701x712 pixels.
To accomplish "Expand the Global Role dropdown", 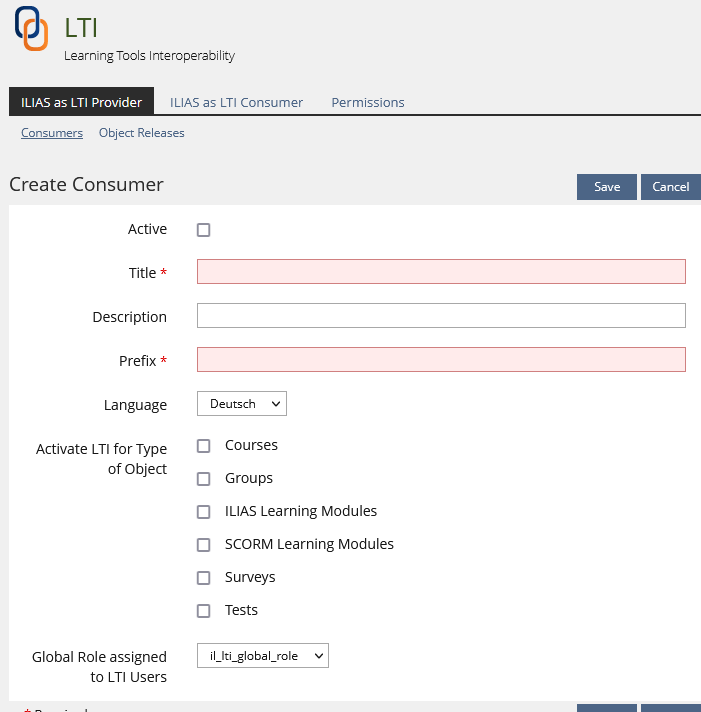I will (263, 656).
